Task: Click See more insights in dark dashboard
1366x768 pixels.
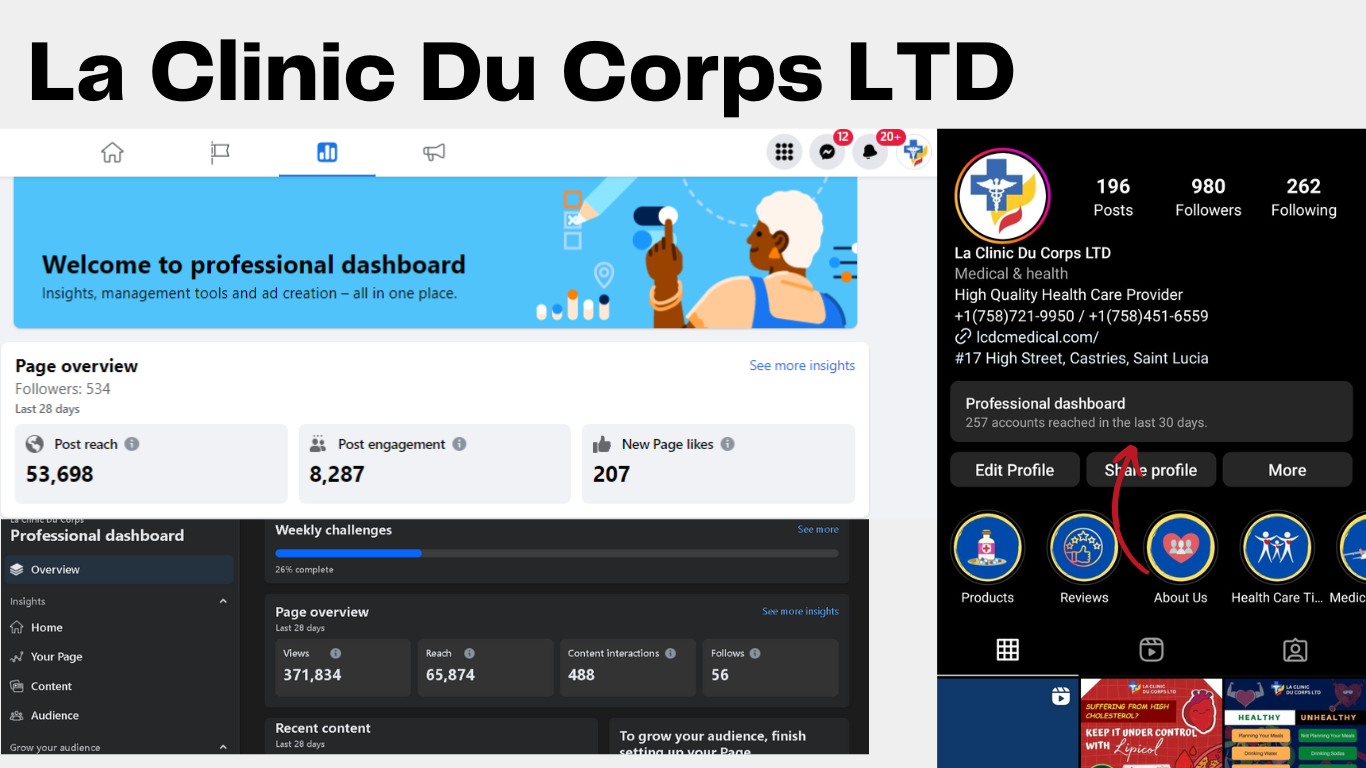Action: click(x=800, y=612)
